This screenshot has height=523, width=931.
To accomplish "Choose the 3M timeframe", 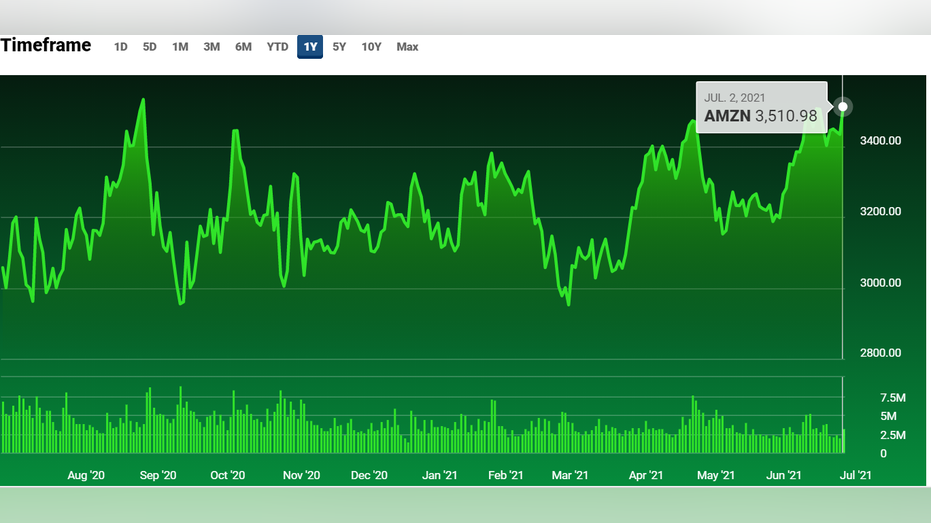I will [x=211, y=47].
